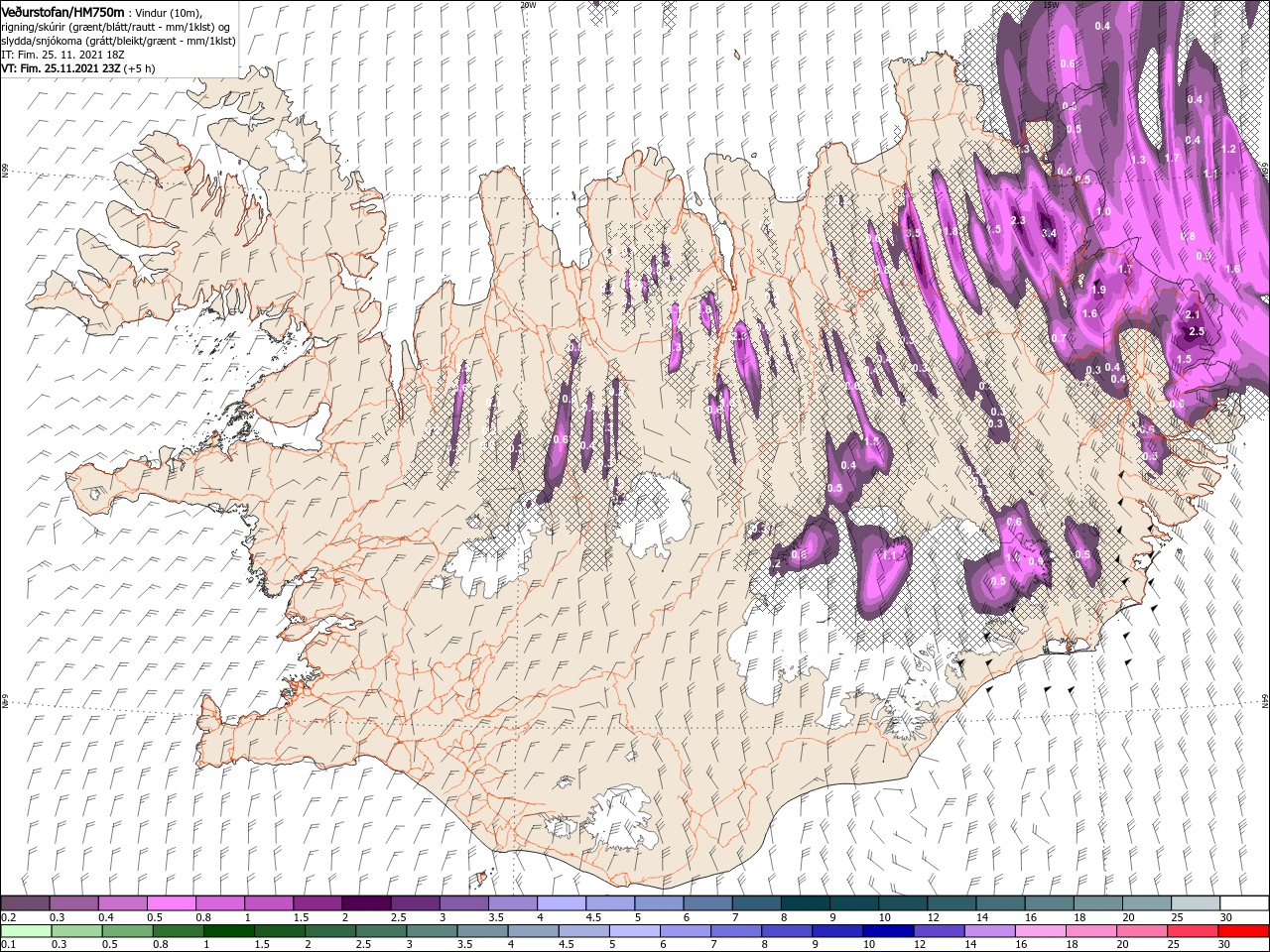Screen dimensions: 1270x952
Task: Click the darkest purple 2 snow legend swatch
Action: pos(365,903)
